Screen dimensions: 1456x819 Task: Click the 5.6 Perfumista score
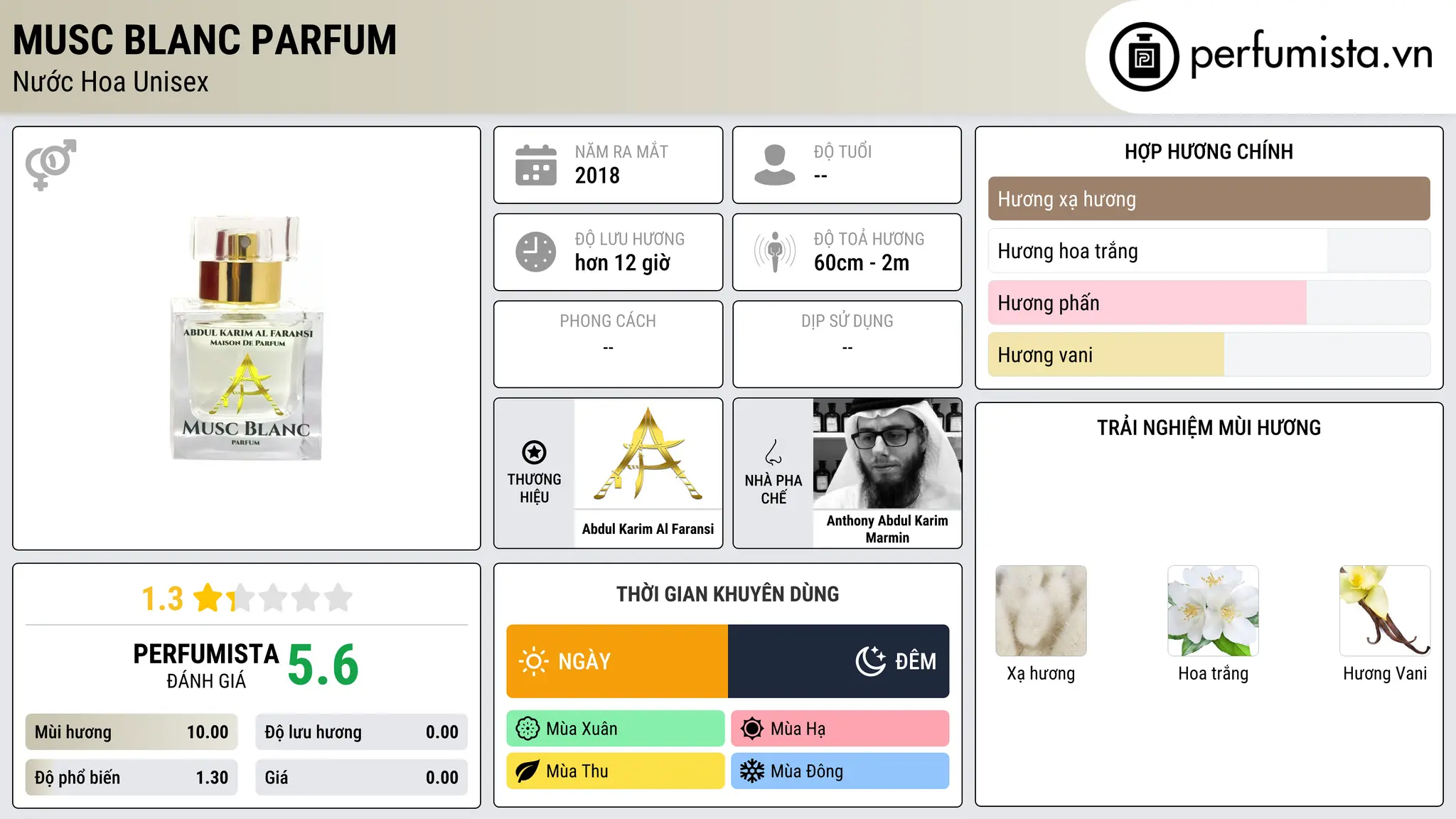pos(323,665)
